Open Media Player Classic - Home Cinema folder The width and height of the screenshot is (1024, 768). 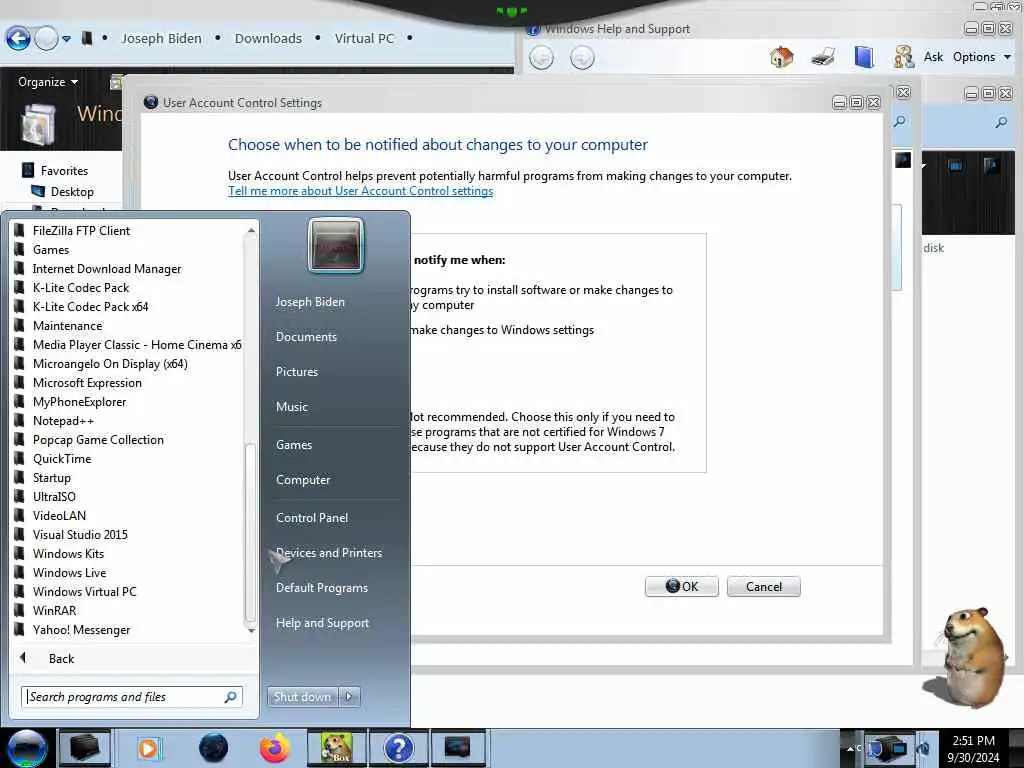[137, 344]
